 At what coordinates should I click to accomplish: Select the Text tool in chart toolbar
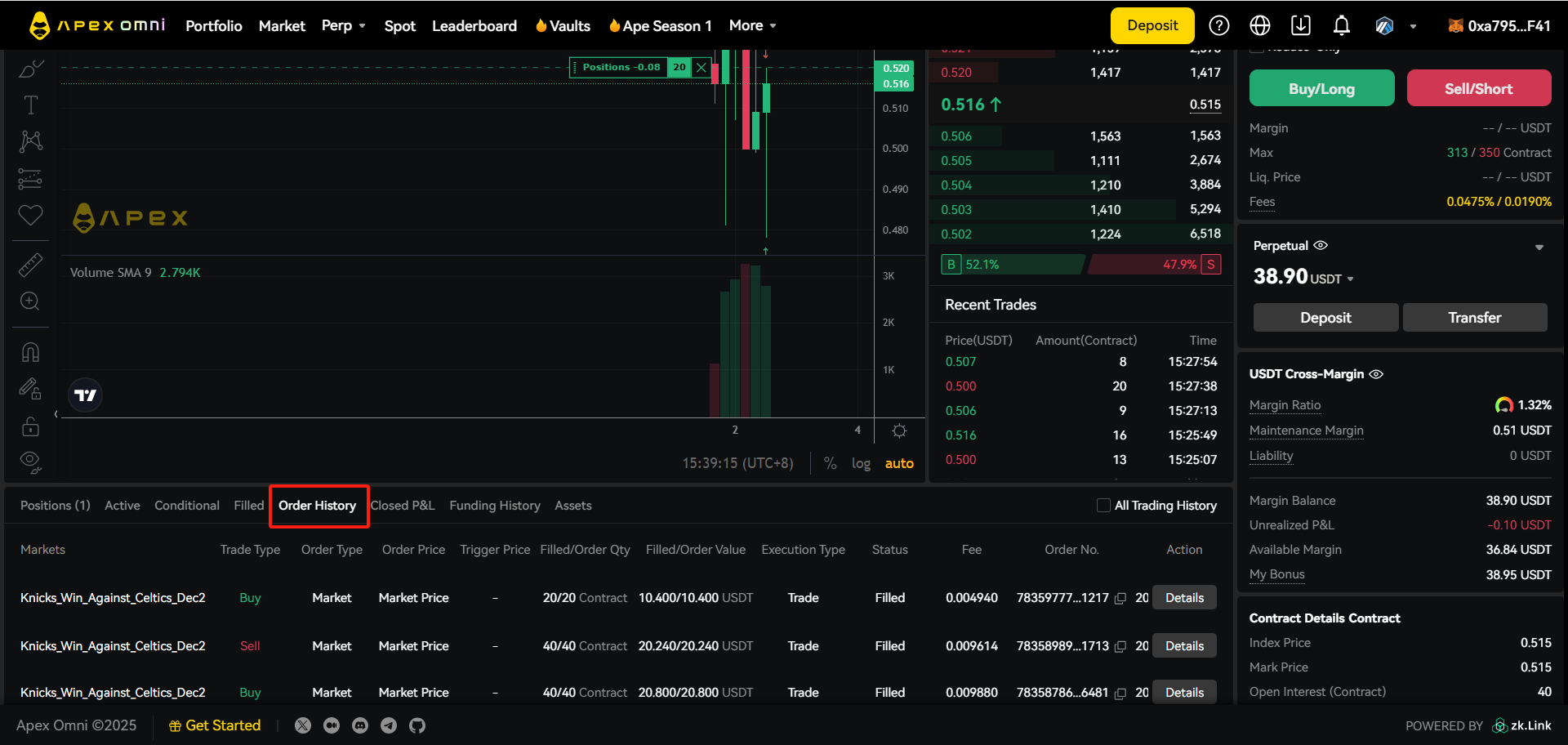[30, 105]
